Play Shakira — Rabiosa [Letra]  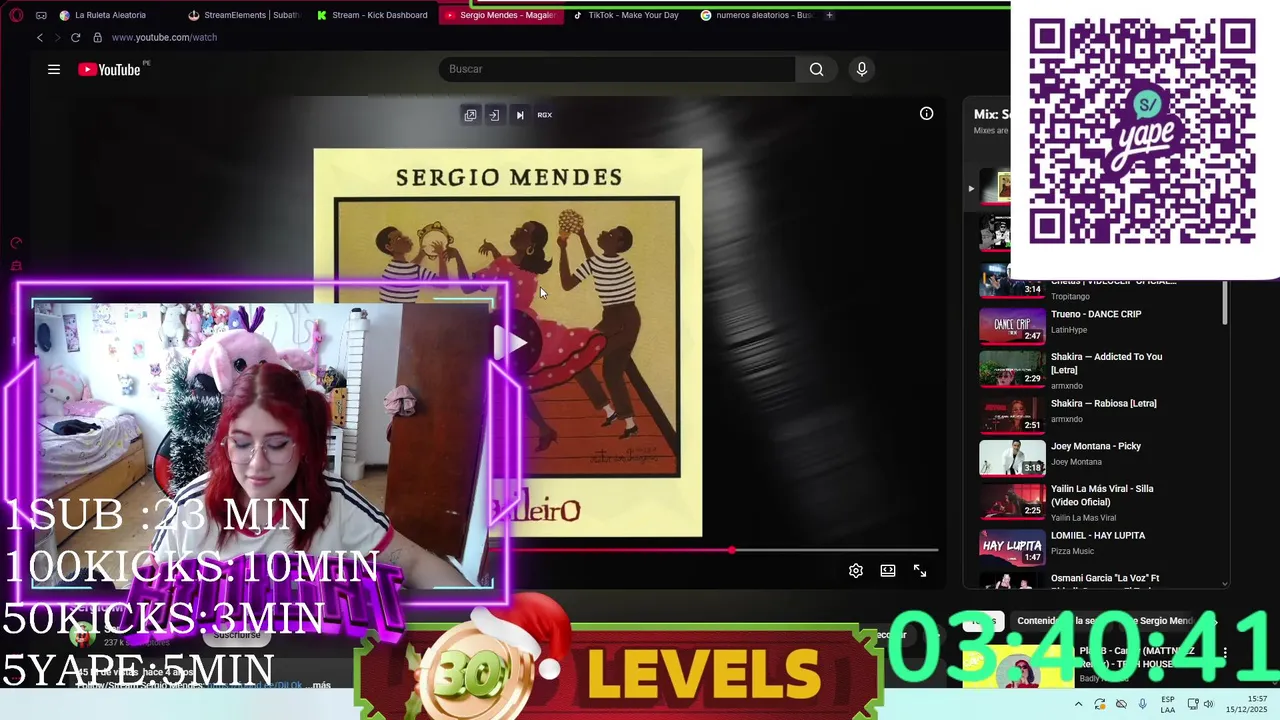click(x=1103, y=403)
